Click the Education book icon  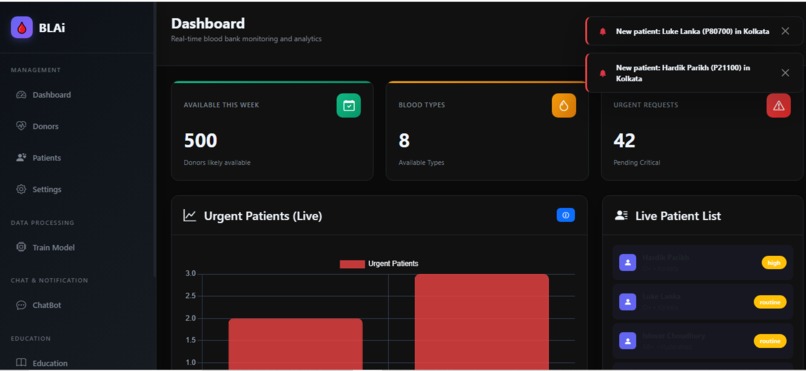pyautogui.click(x=21, y=363)
